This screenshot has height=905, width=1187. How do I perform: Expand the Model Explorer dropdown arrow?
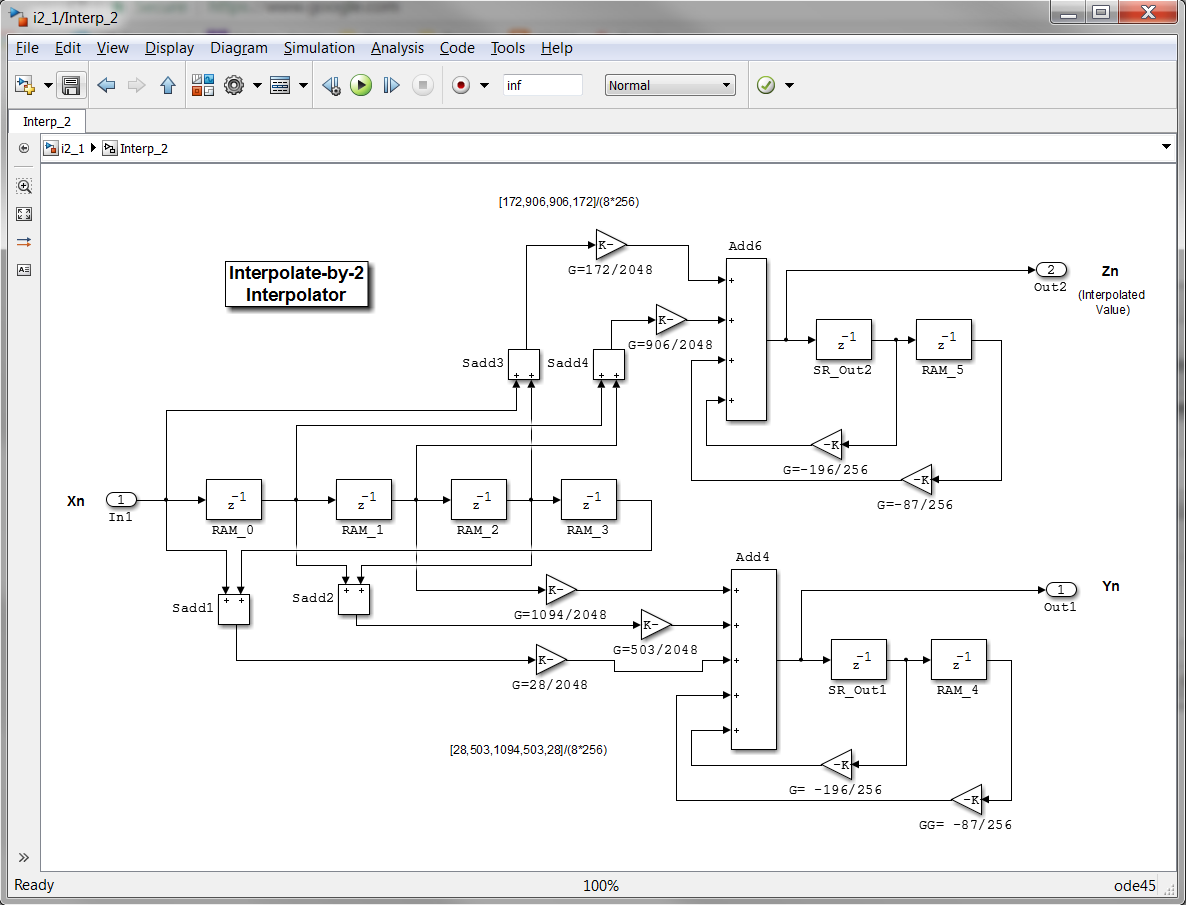click(303, 86)
